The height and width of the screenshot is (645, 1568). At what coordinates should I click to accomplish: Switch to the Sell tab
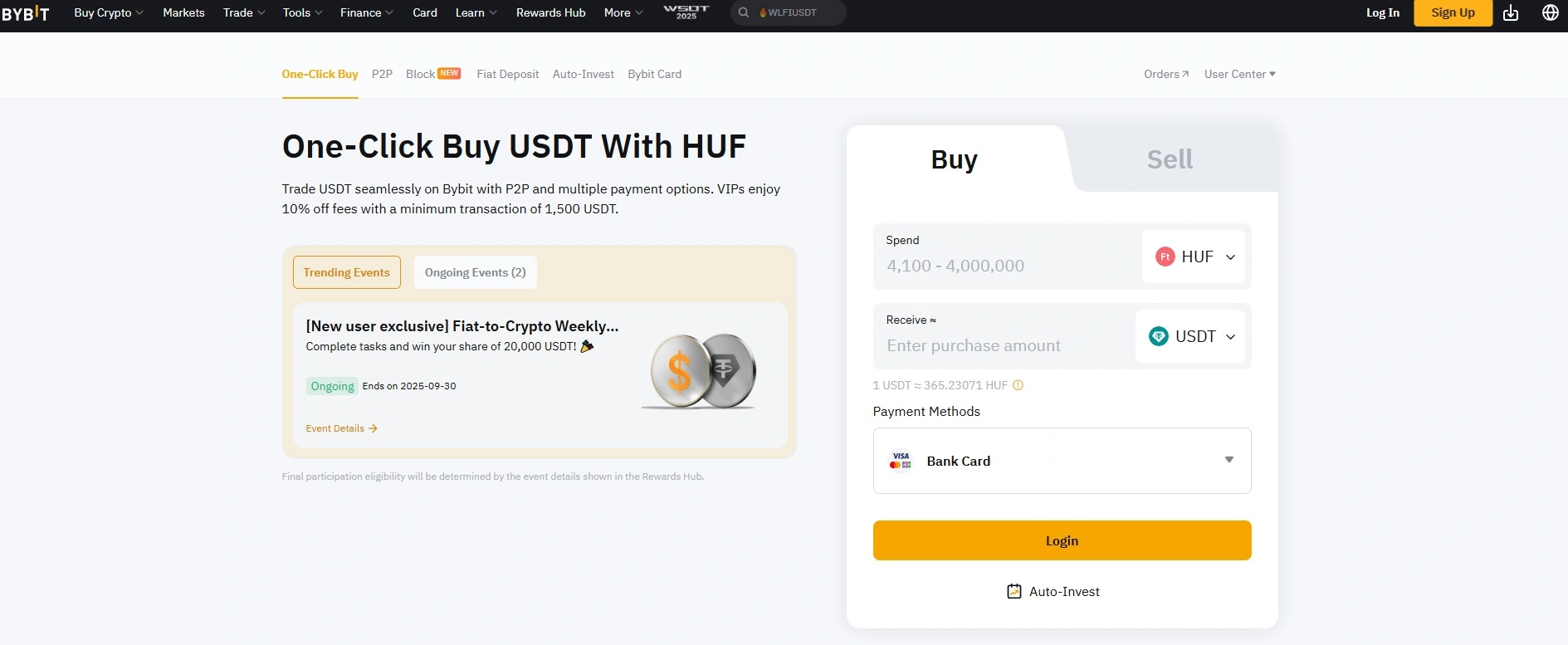[x=1170, y=159]
